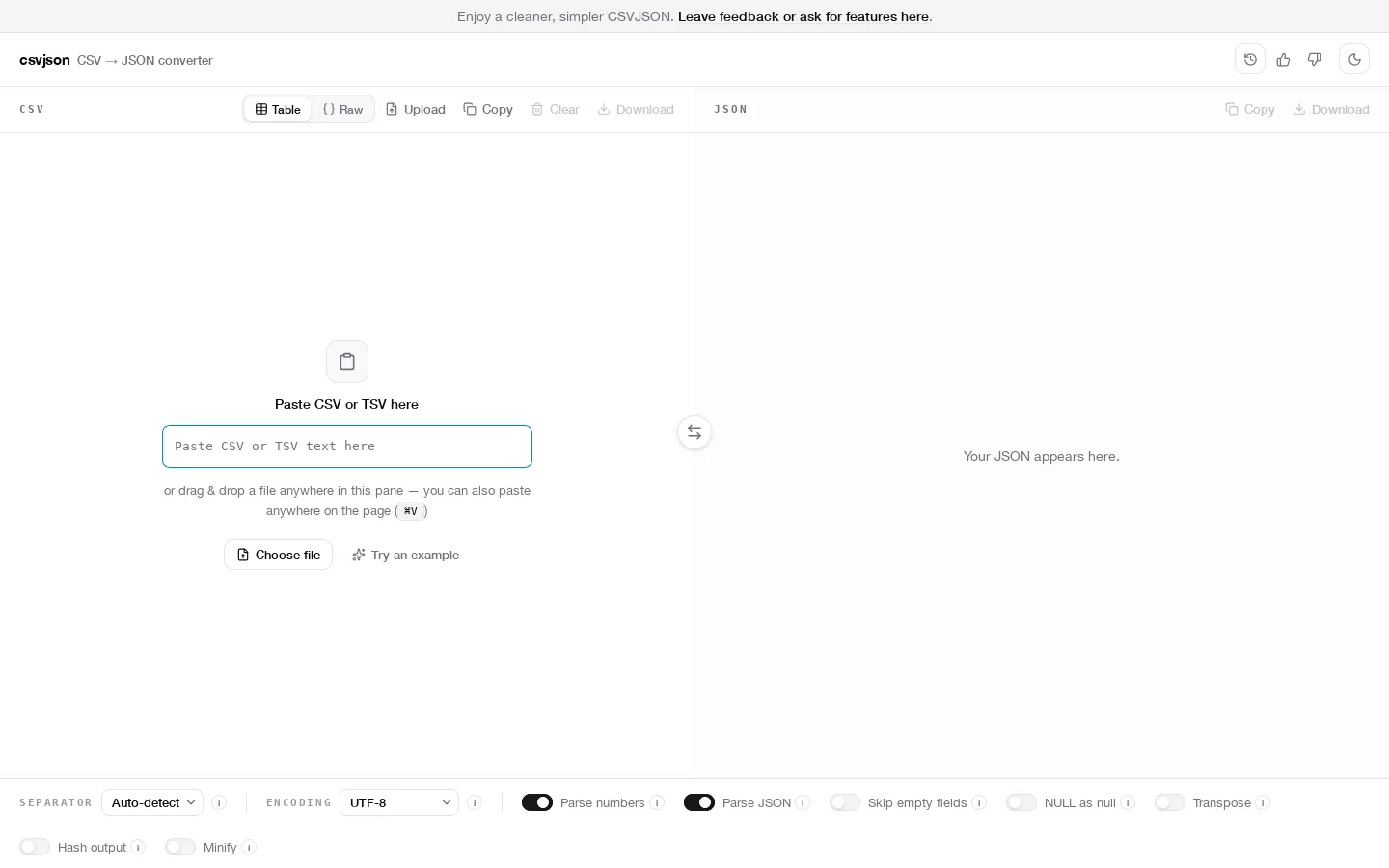Open info icon for Hash output
This screenshot has height=868, width=1389.
click(x=138, y=847)
